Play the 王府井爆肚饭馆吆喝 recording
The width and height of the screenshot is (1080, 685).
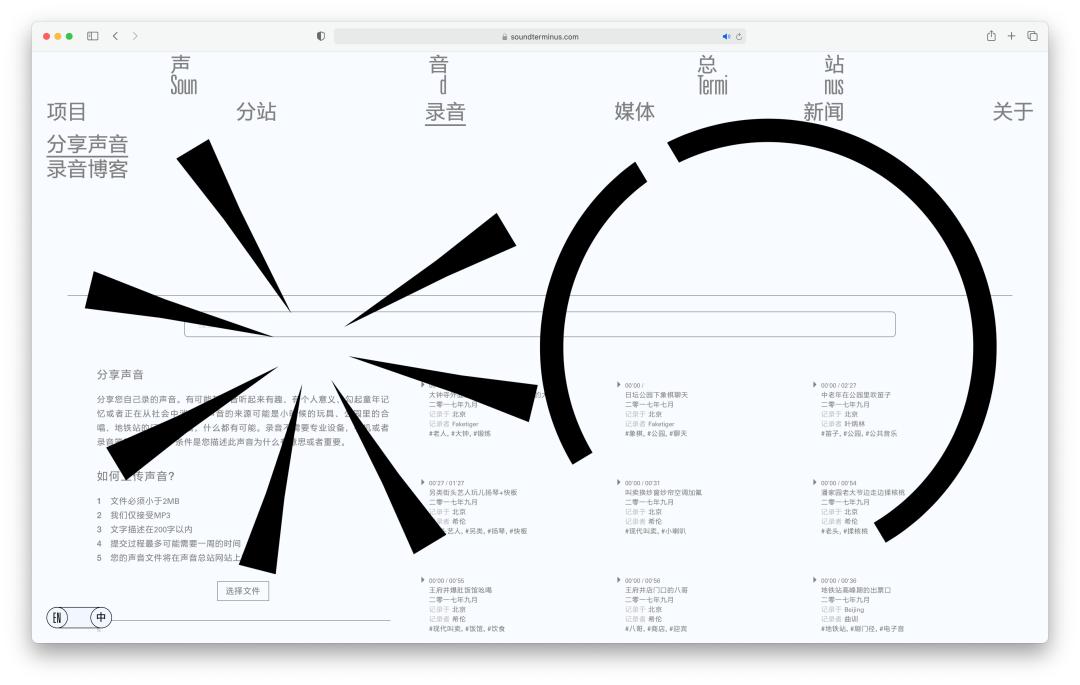click(423, 580)
